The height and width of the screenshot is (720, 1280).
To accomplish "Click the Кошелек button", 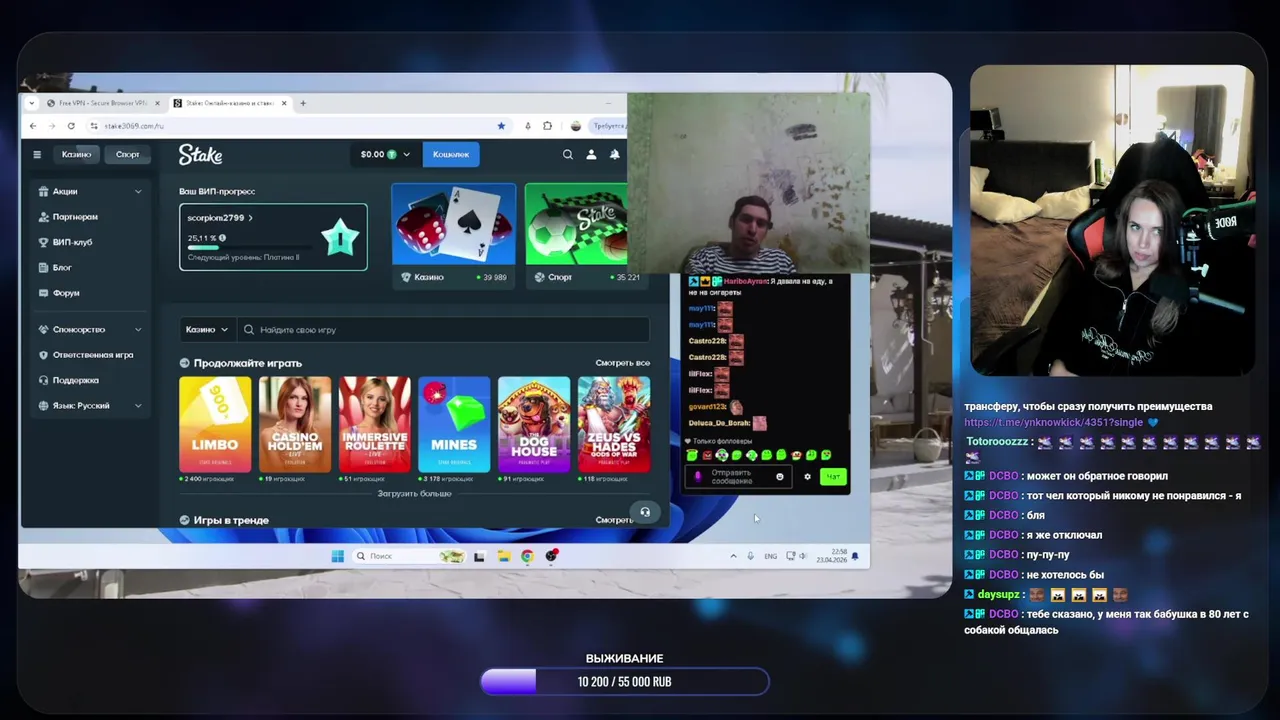I will 451,154.
